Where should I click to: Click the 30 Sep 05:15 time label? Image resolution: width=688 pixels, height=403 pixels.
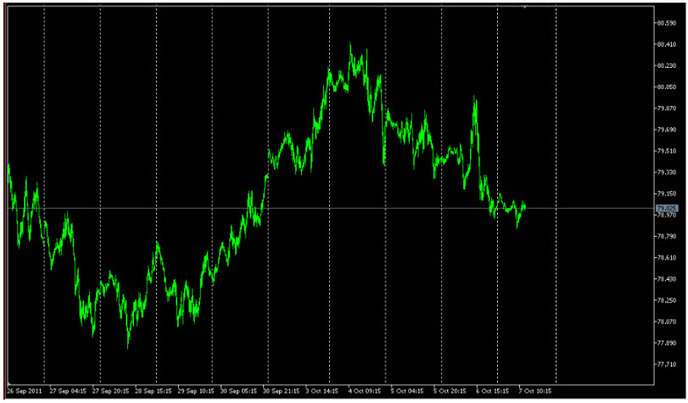238,391
